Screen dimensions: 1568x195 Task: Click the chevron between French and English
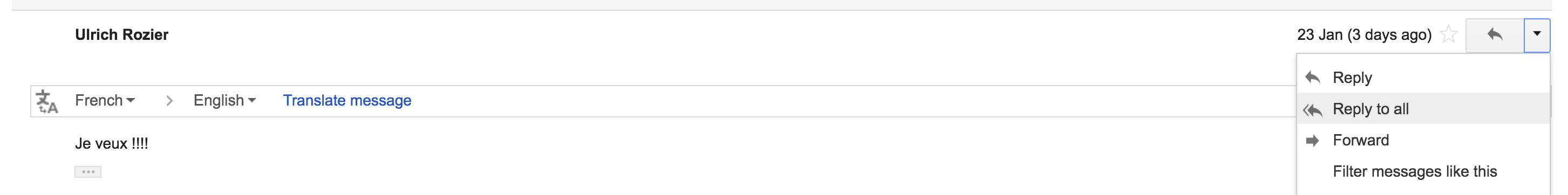pos(169,101)
